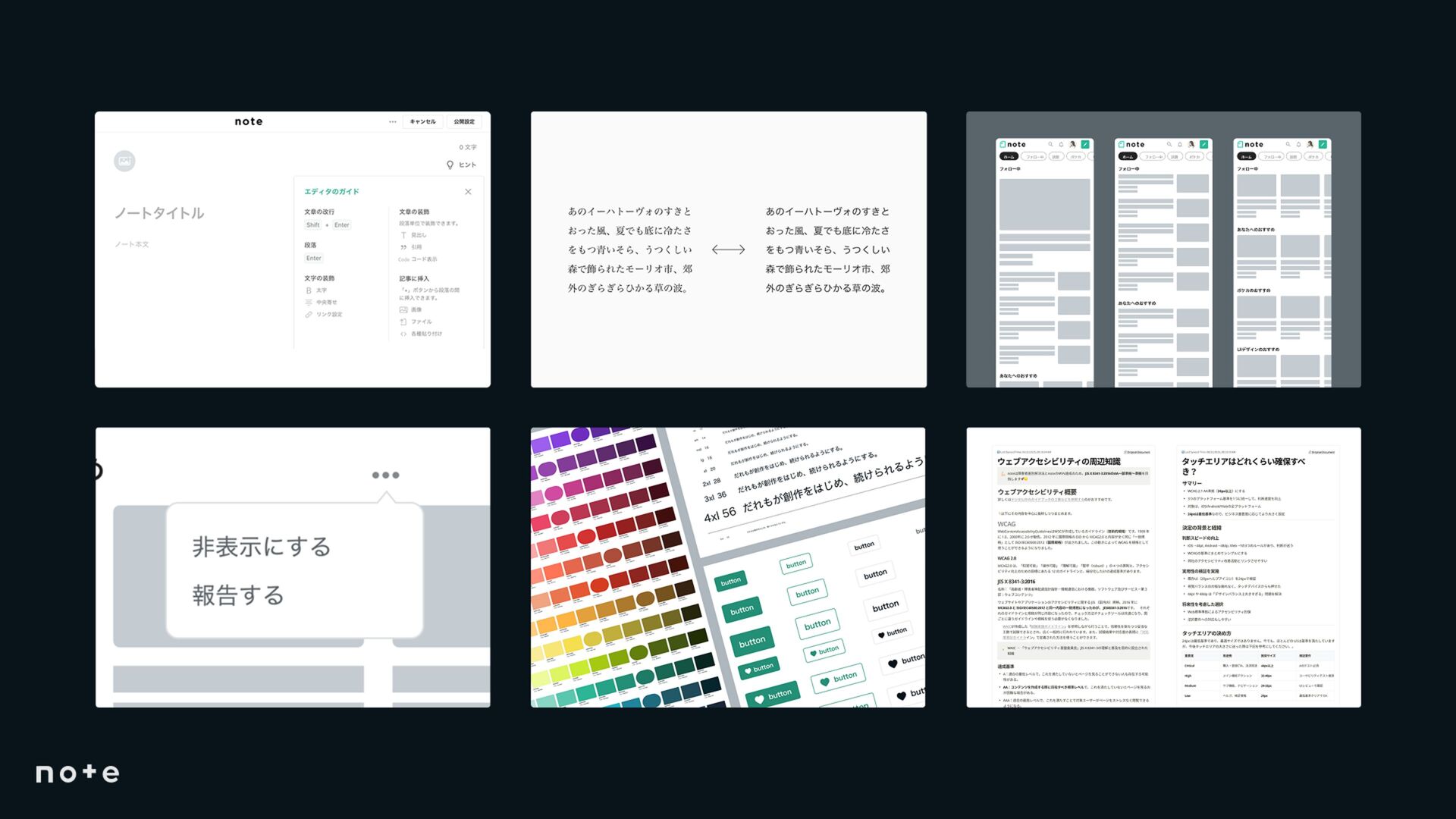Click the note logo in bottom-left corner
1456x819 pixels.
(77, 773)
